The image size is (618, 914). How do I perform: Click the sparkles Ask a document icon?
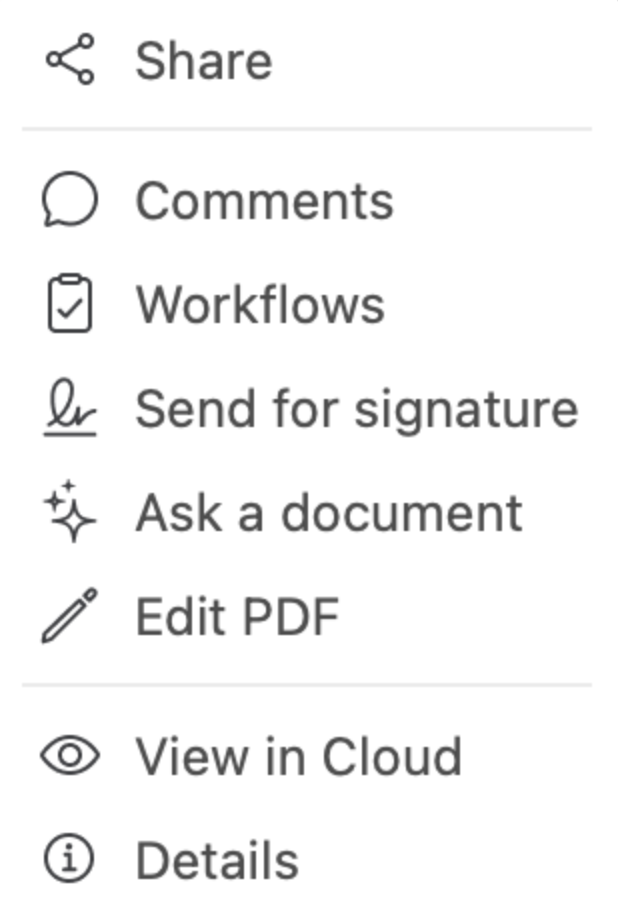pyautogui.click(x=68, y=510)
